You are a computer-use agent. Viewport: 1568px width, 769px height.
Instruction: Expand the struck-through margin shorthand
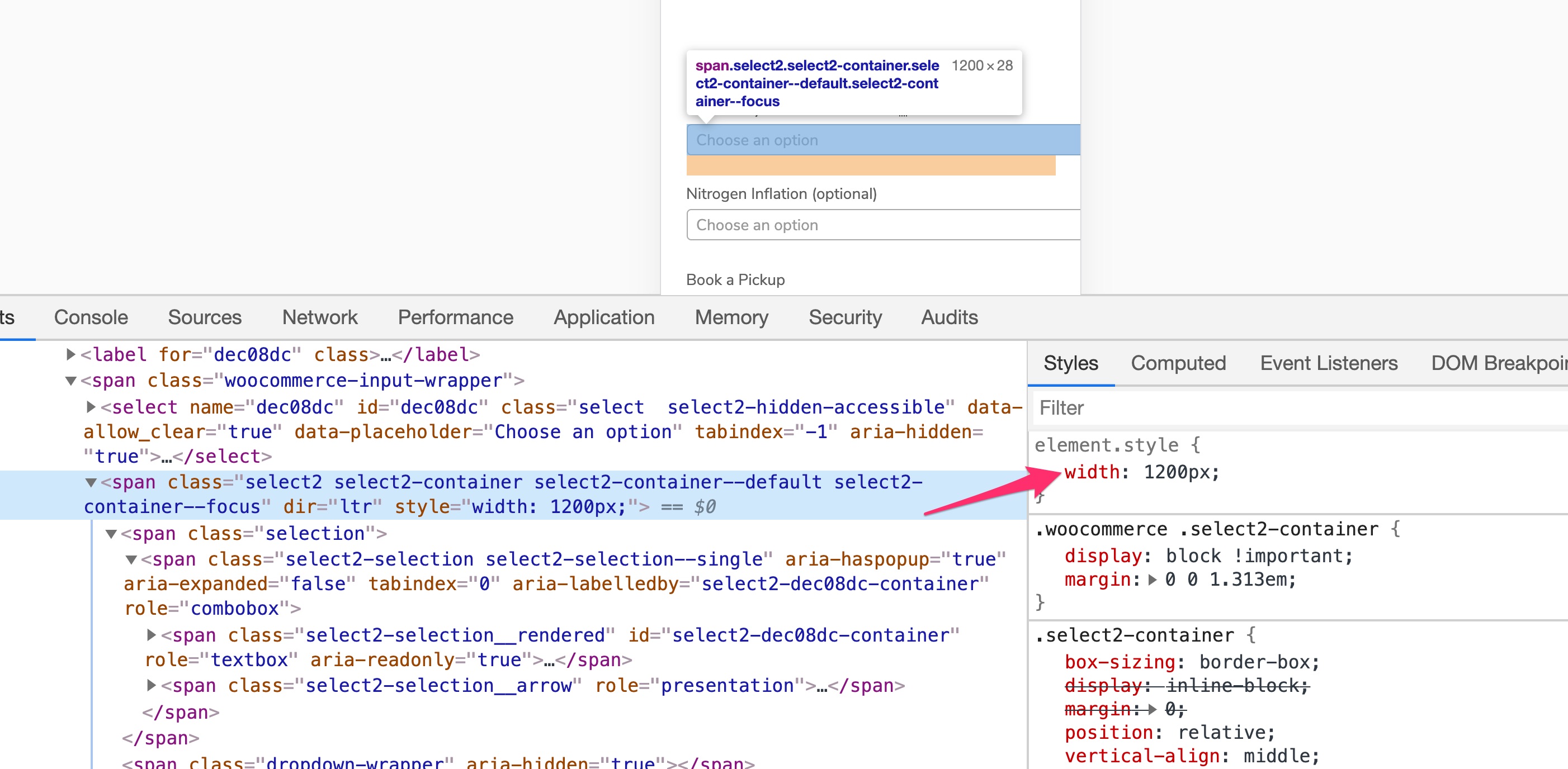1153,709
